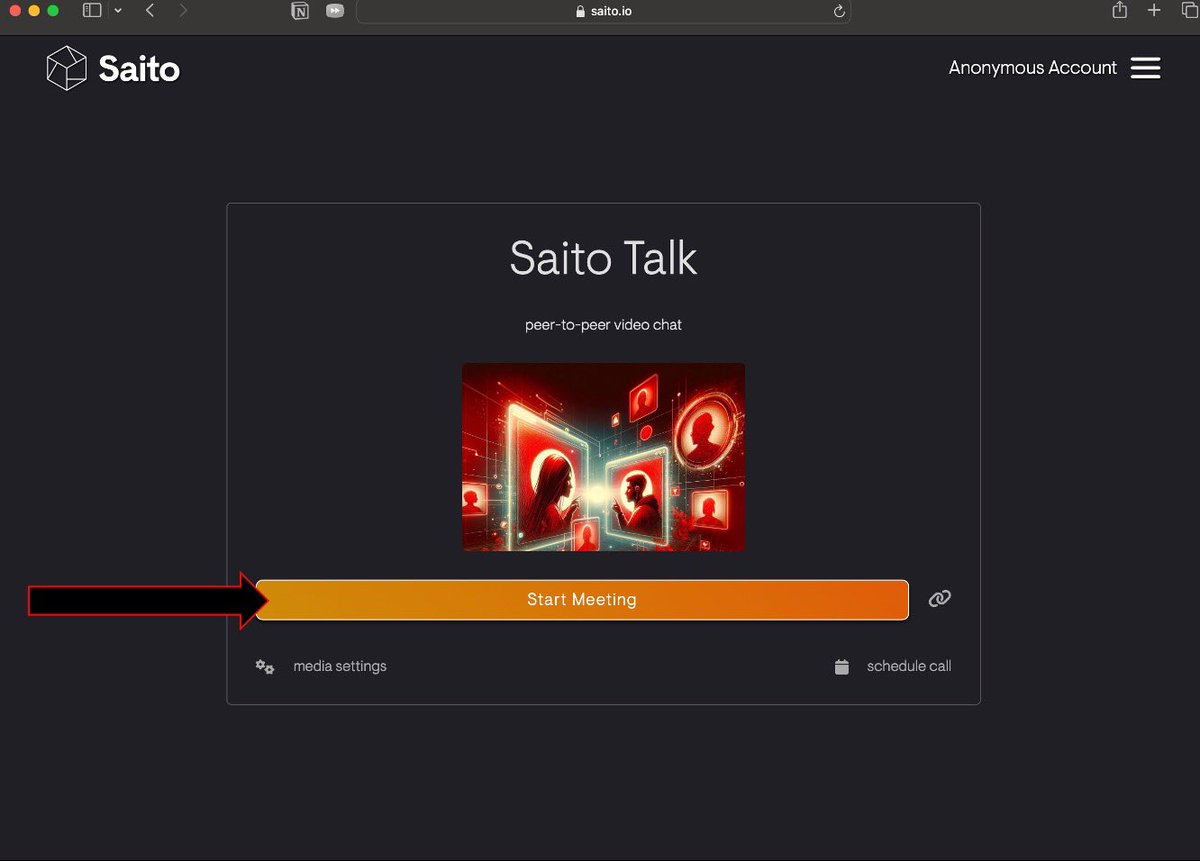Open the meeting invite link icon
This screenshot has height=861, width=1200.
[x=939, y=598]
